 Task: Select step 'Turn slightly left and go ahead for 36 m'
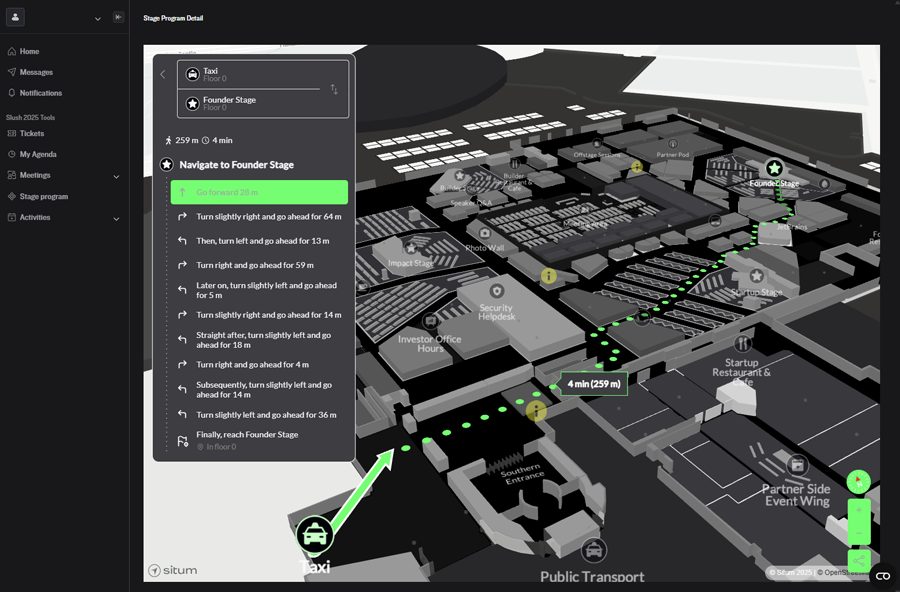pyautogui.click(x=259, y=415)
